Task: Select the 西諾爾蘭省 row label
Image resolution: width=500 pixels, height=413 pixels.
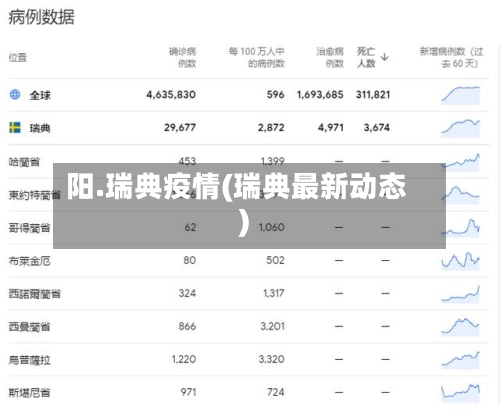Action: (35, 294)
